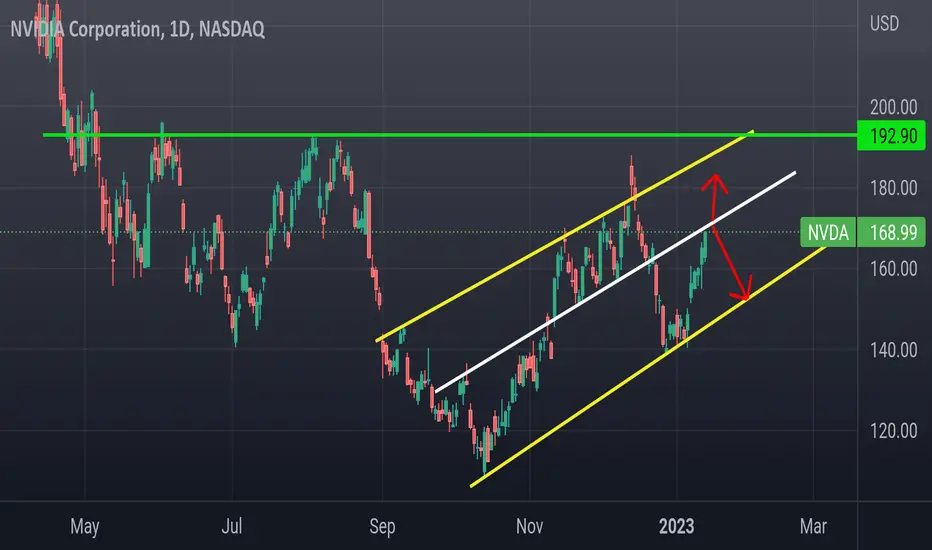Click the NVDA ticker label
Viewport: 932px width, 550px height.
coord(828,232)
